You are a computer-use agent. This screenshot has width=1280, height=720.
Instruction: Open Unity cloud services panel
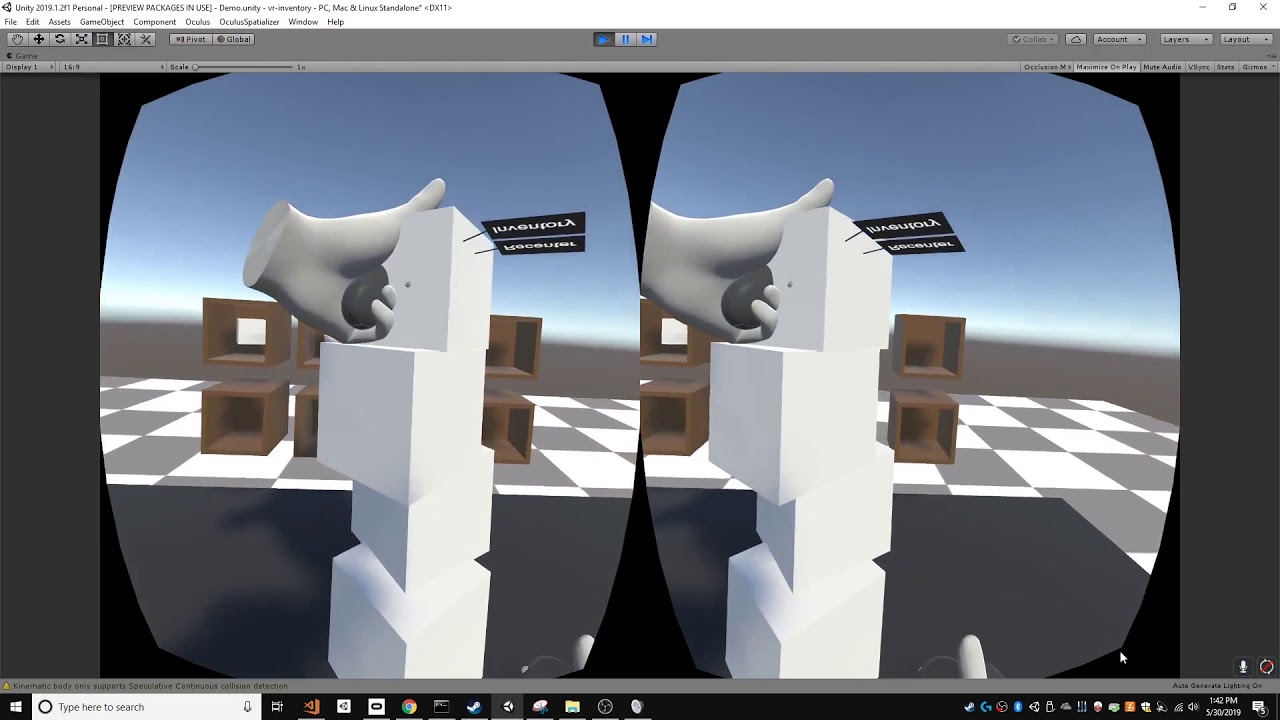(1076, 39)
